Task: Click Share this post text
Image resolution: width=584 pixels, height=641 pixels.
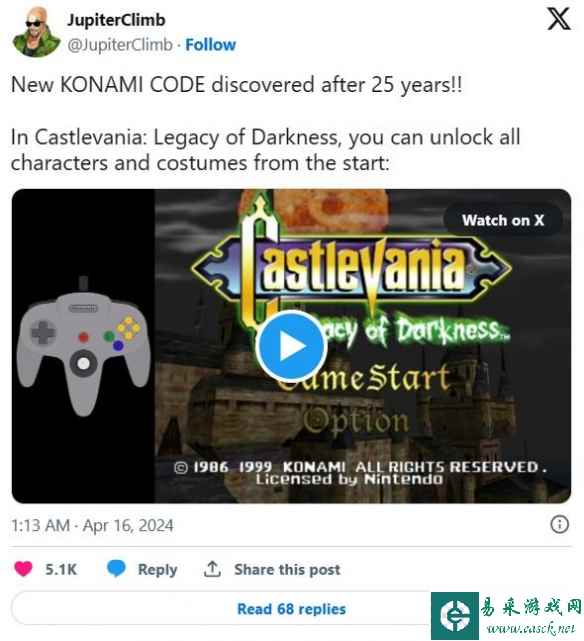Action: 287,569
